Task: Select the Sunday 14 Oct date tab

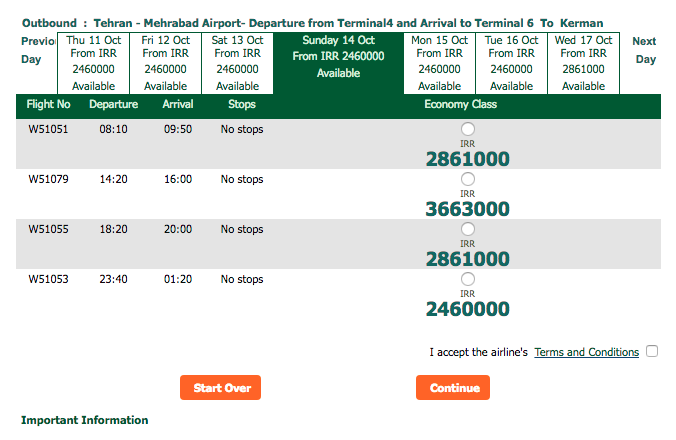Action: click(338, 63)
